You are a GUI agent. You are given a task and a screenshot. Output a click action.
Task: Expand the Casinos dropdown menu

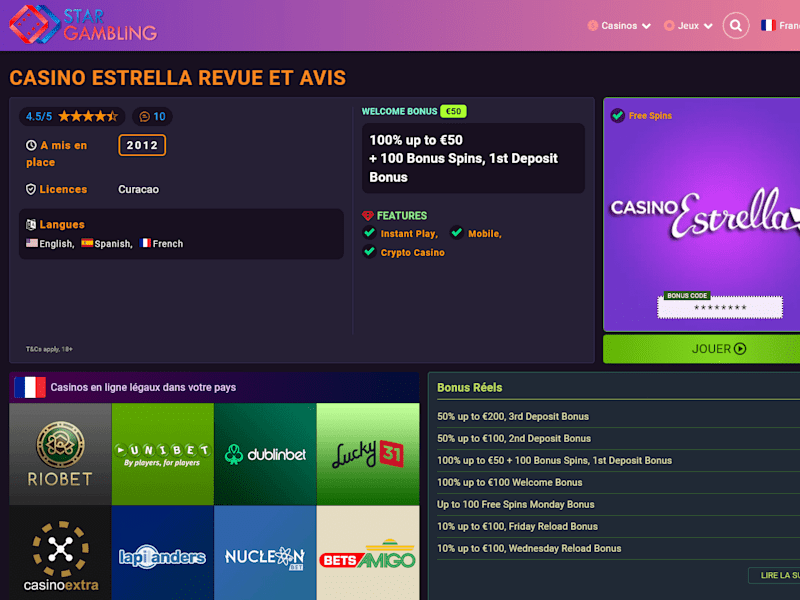619,26
